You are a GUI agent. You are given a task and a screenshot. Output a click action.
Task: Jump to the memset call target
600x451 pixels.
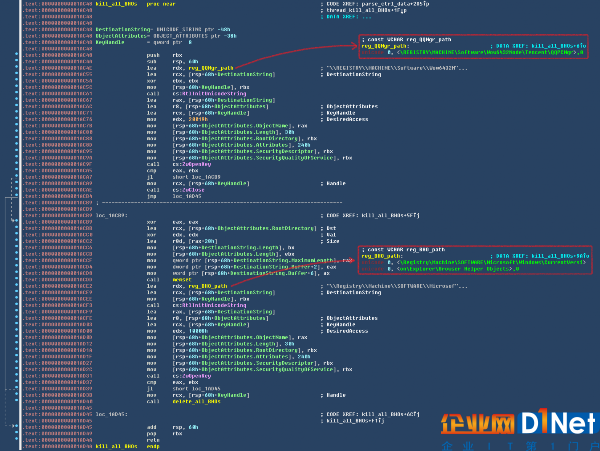[x=182, y=280]
